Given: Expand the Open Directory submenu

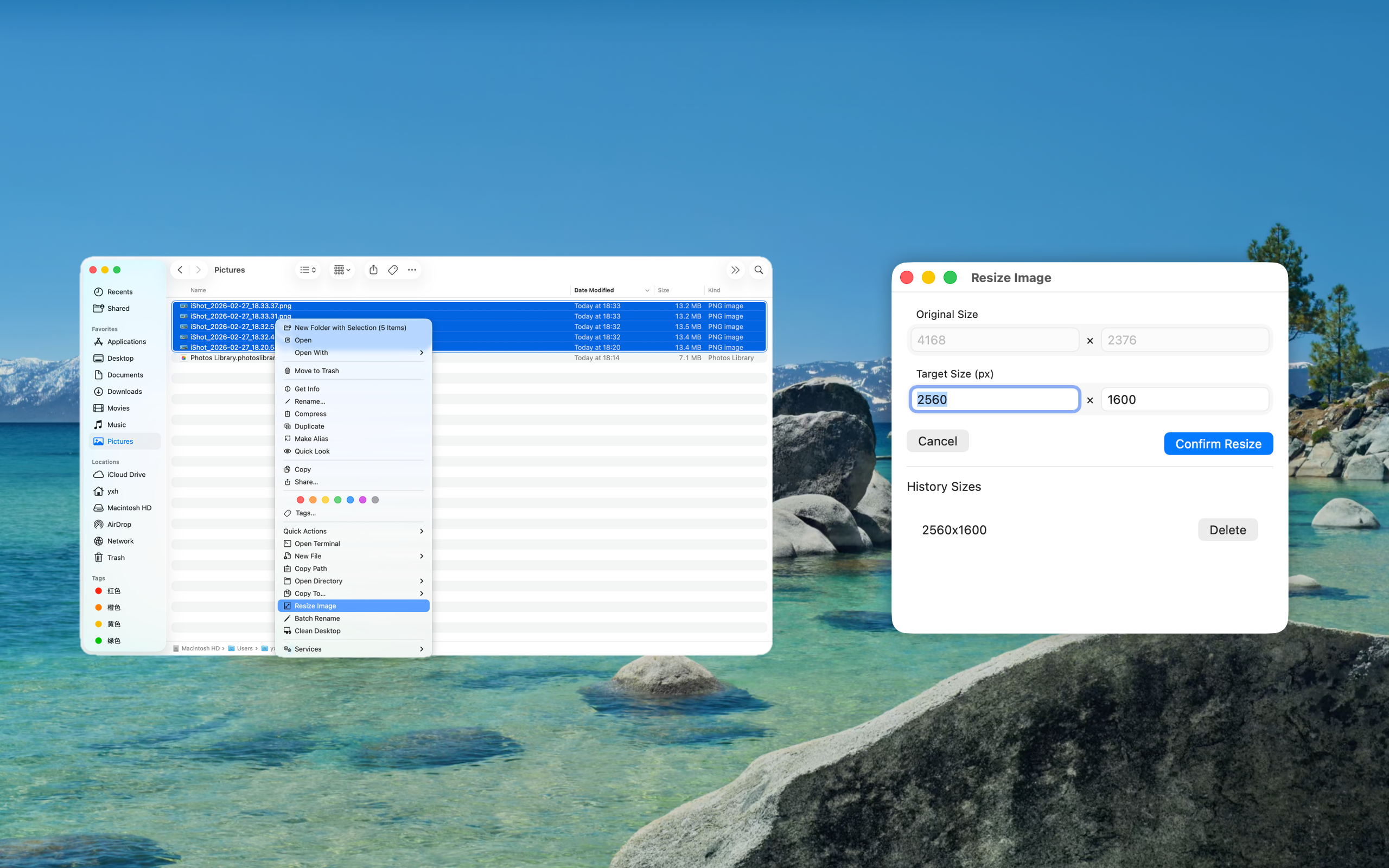Looking at the screenshot, I should coord(354,582).
